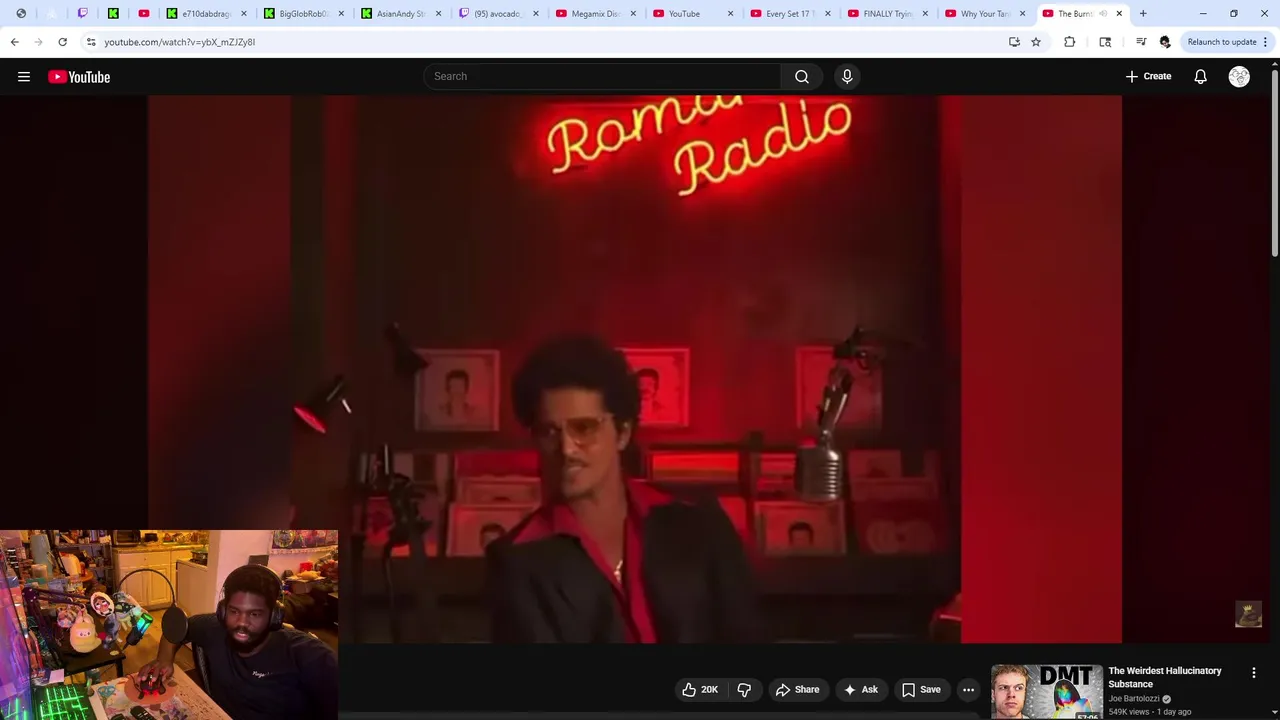Open more actions ellipsis under video
This screenshot has height=720, width=1280.
[x=968, y=690]
